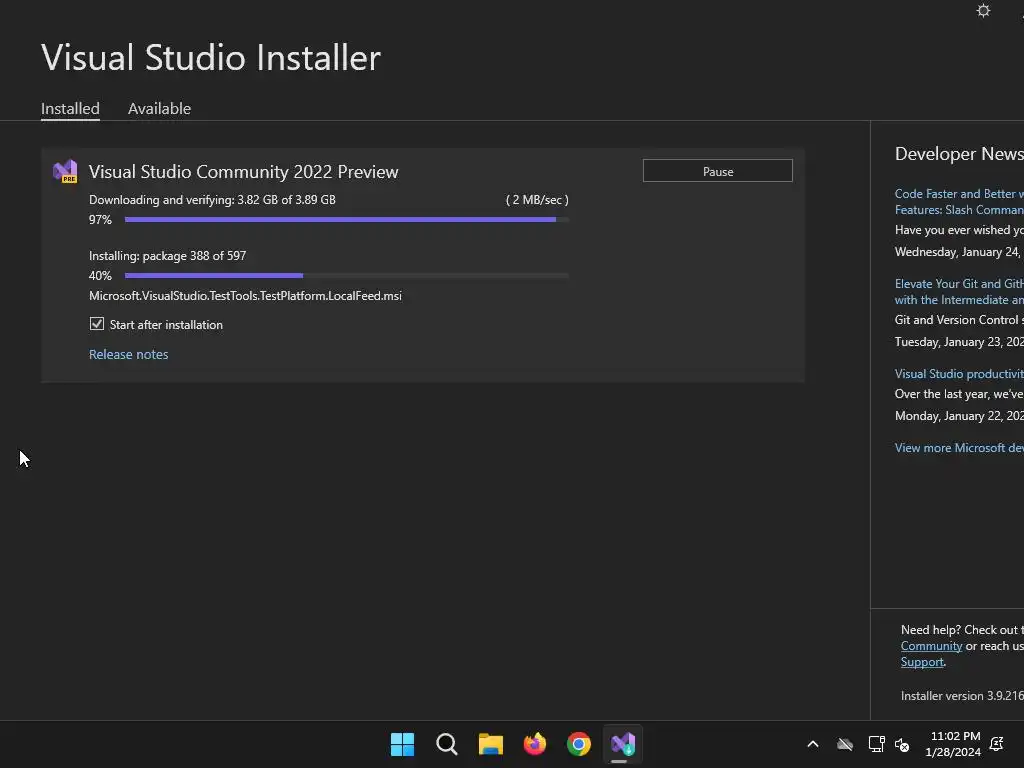1024x768 pixels.
Task: Open the Windows Start menu
Action: pyautogui.click(x=402, y=744)
